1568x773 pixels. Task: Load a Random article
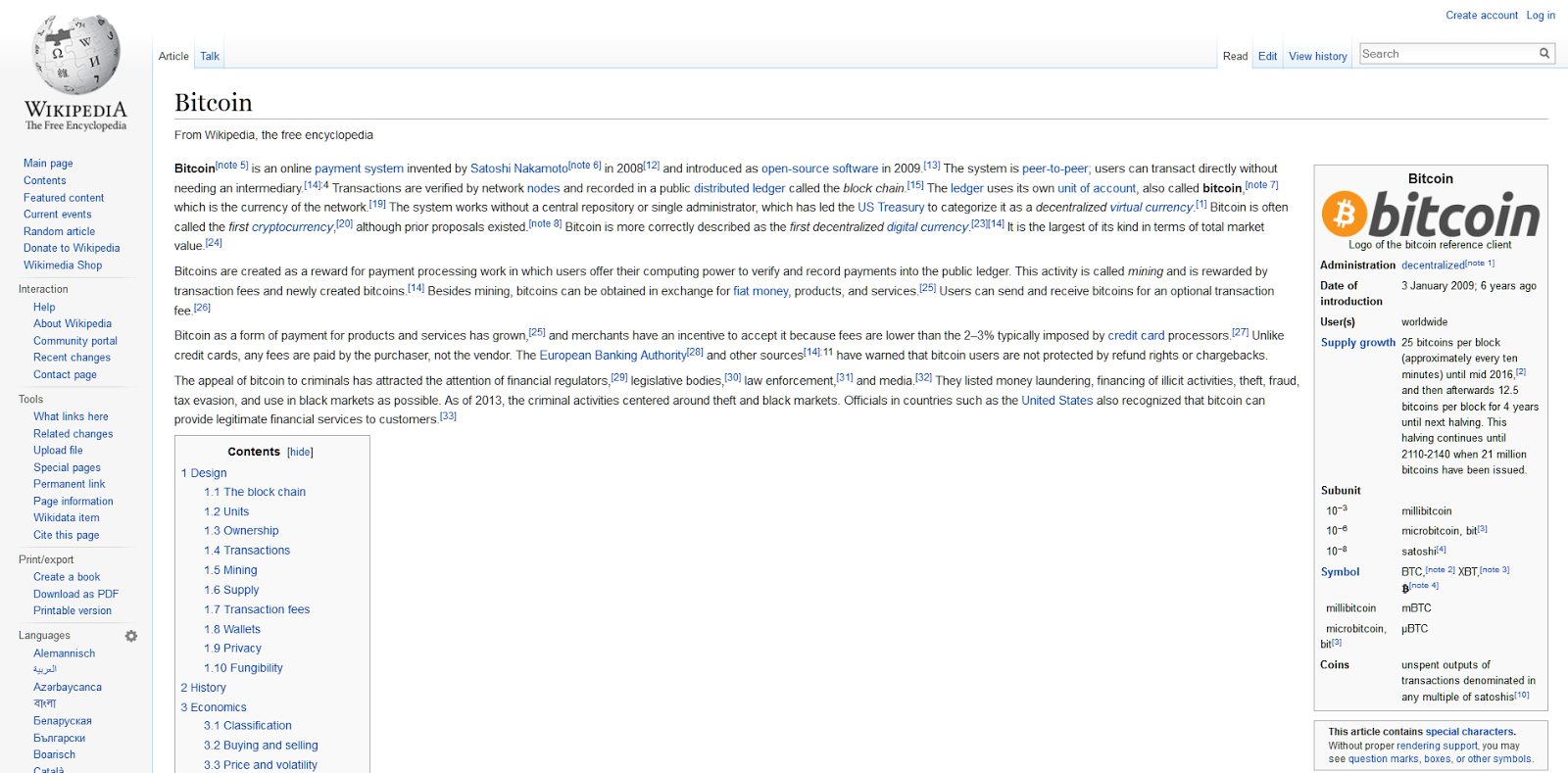[x=59, y=232]
